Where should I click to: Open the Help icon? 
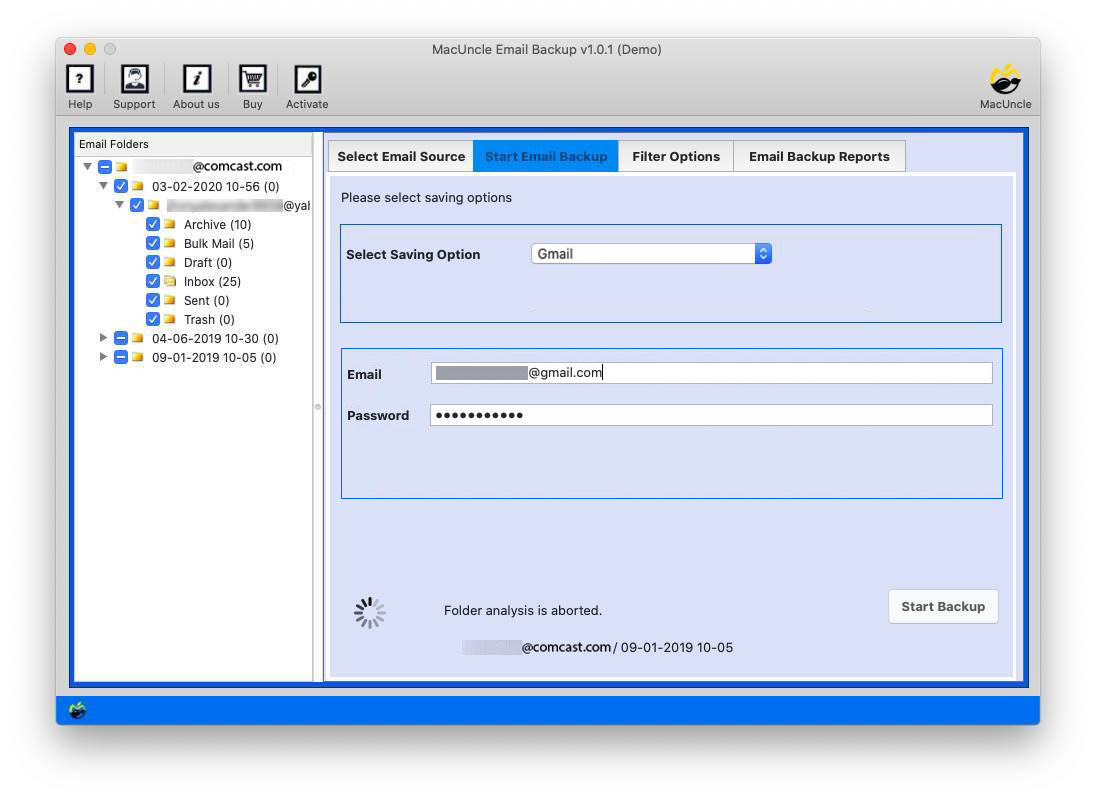tap(79, 78)
